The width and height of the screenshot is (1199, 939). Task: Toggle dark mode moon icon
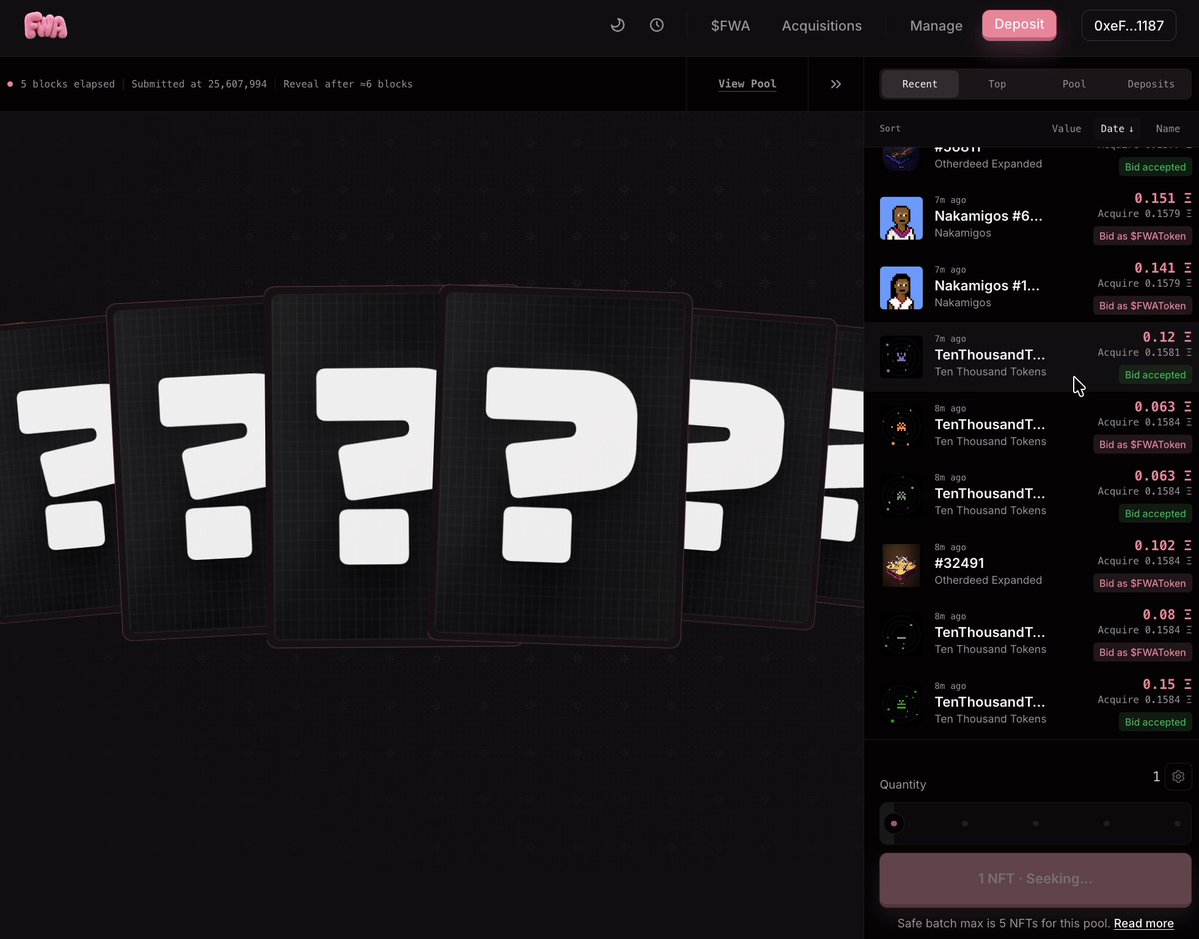617,25
